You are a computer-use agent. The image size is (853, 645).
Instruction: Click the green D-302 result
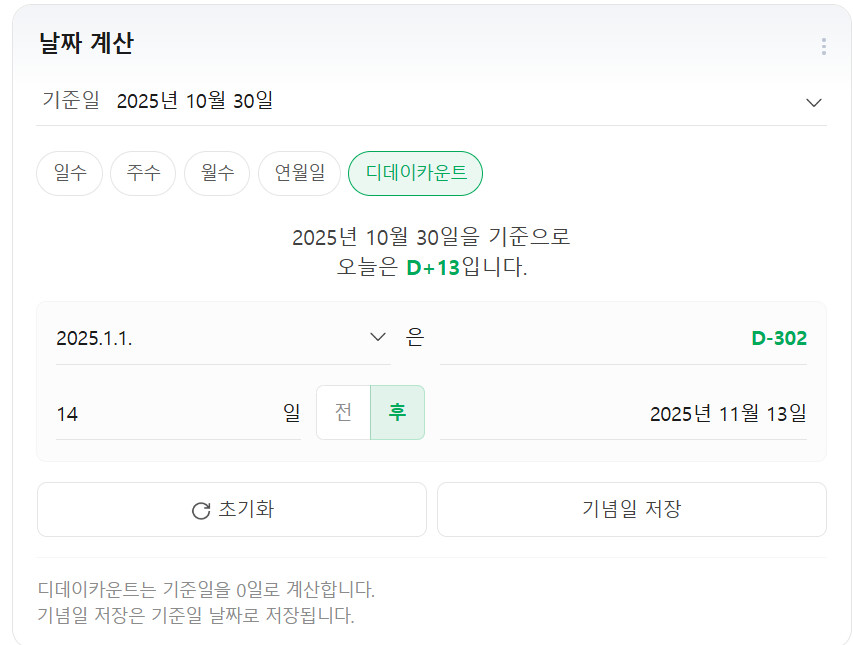[x=778, y=338]
